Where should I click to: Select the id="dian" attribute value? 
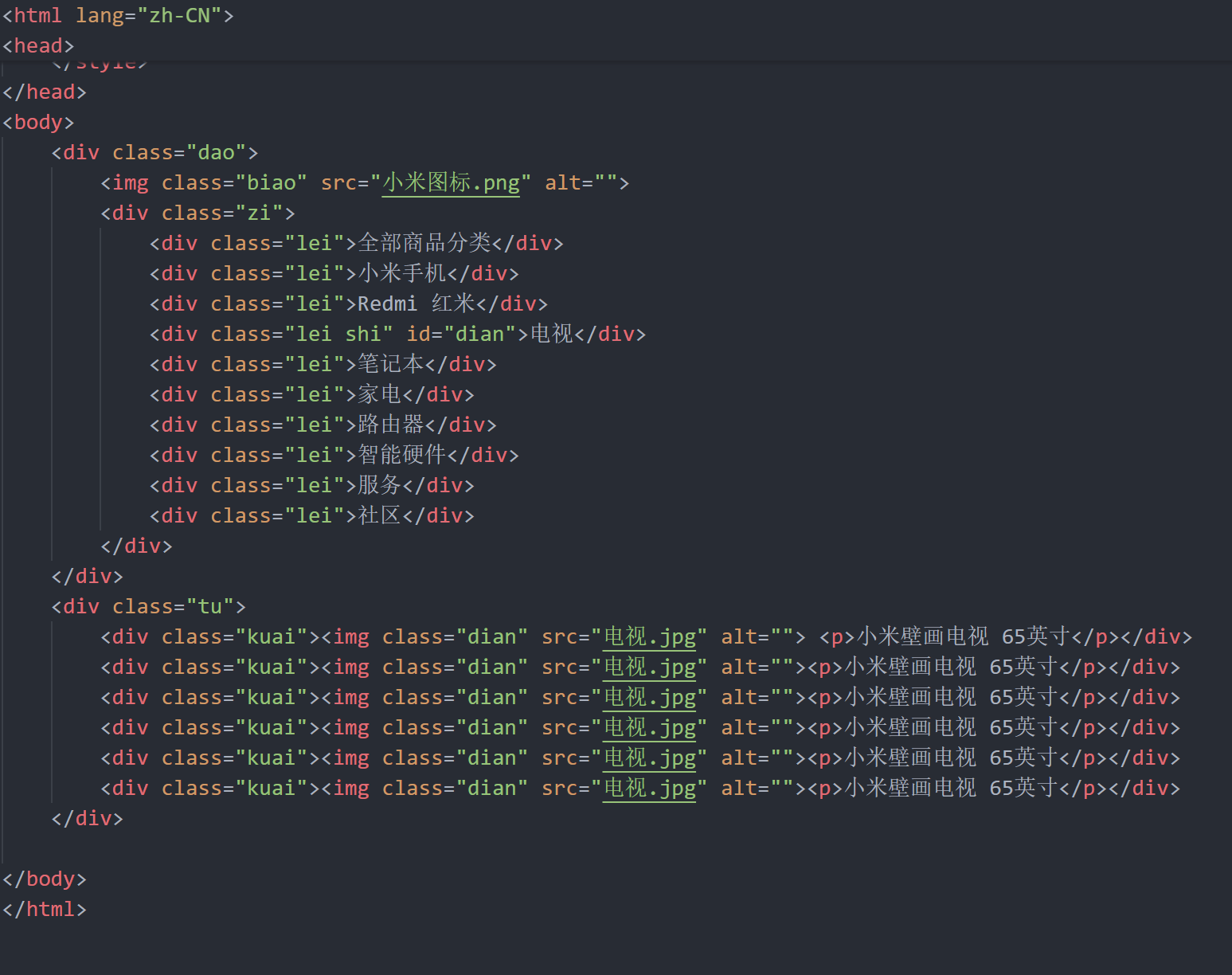(x=479, y=333)
